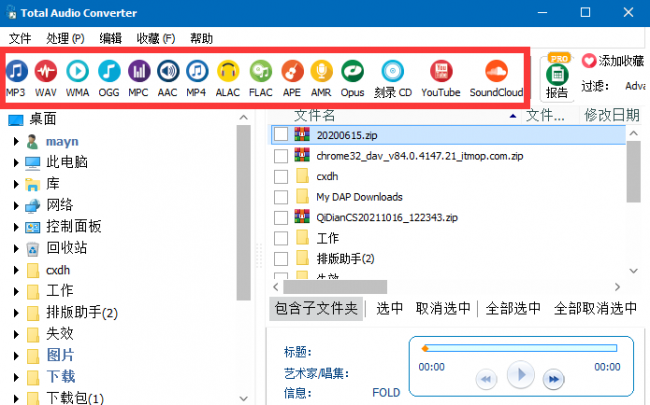This screenshot has width=650, height=405.
Task: Expand 下载 folder in tree
Action: click(16, 377)
